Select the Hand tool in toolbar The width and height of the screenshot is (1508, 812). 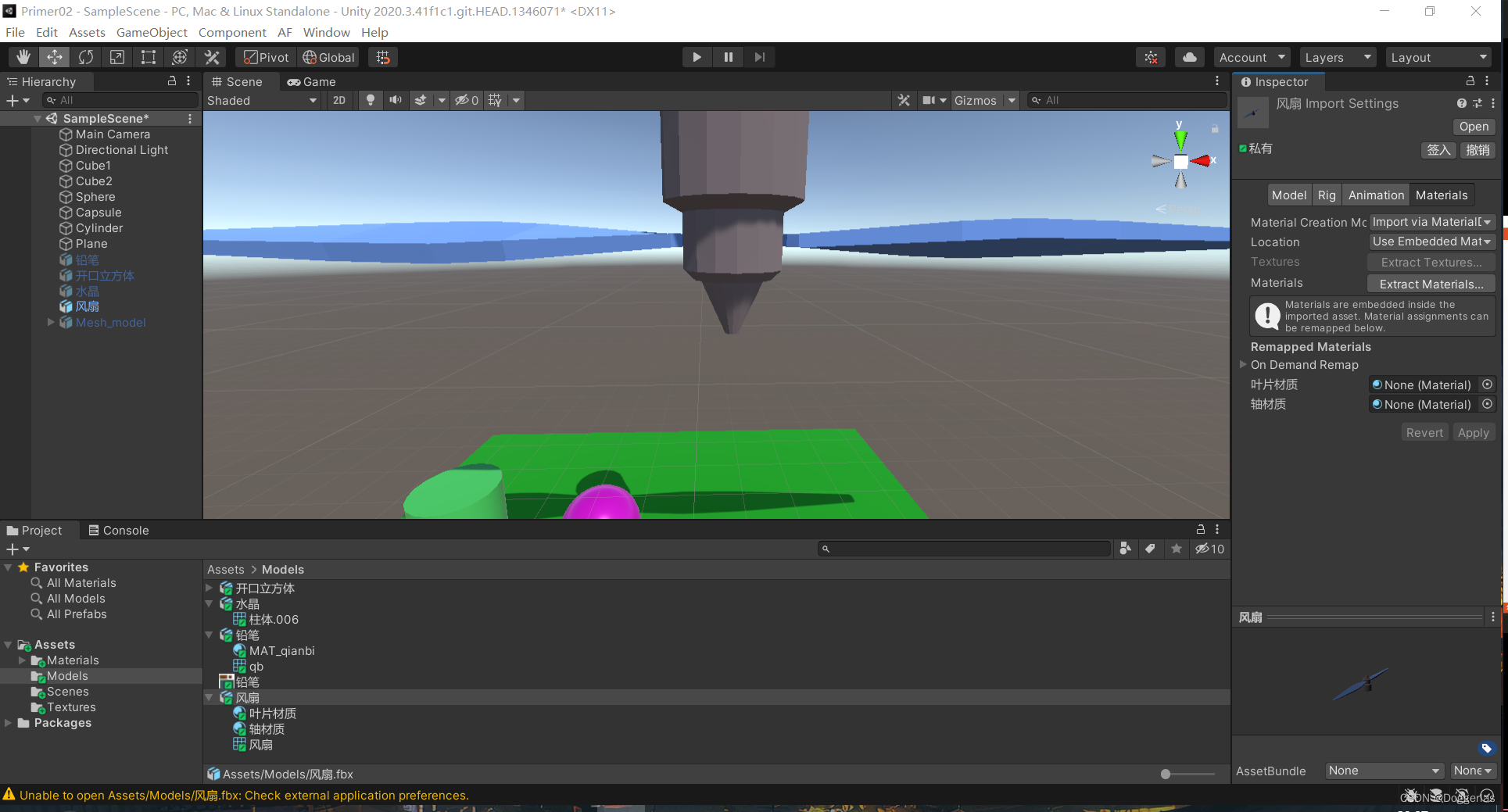point(23,57)
